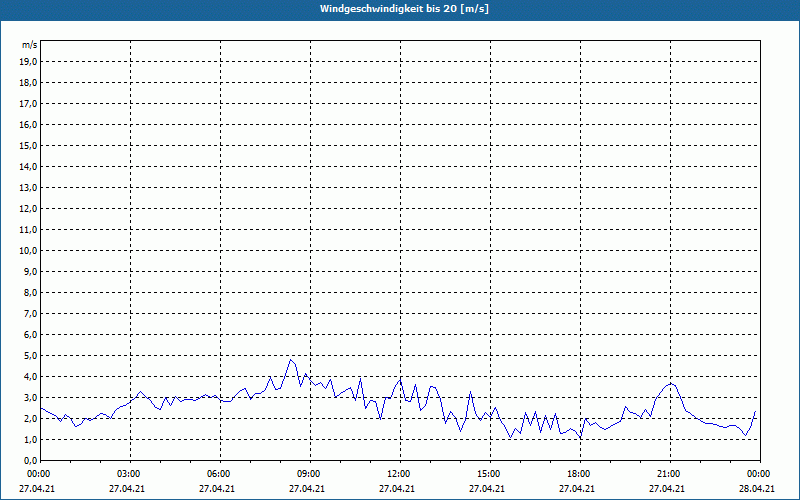Click the 17,0 y-axis label

click(29, 104)
